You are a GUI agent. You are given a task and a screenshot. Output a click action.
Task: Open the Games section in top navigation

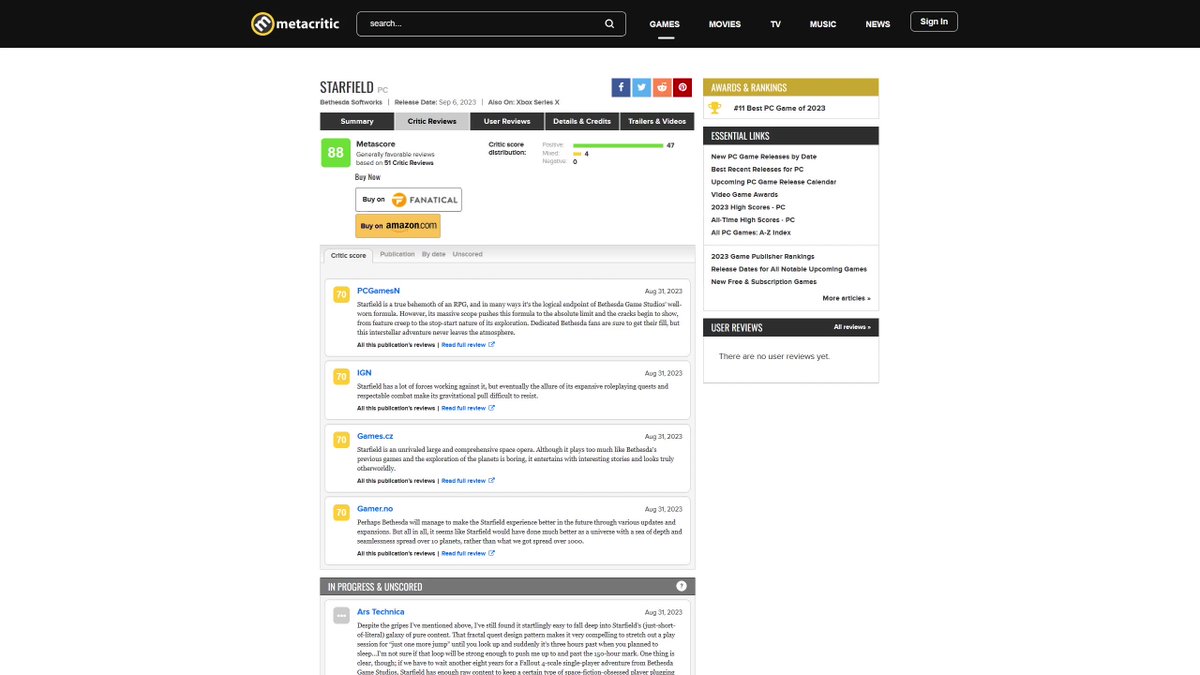pos(664,24)
